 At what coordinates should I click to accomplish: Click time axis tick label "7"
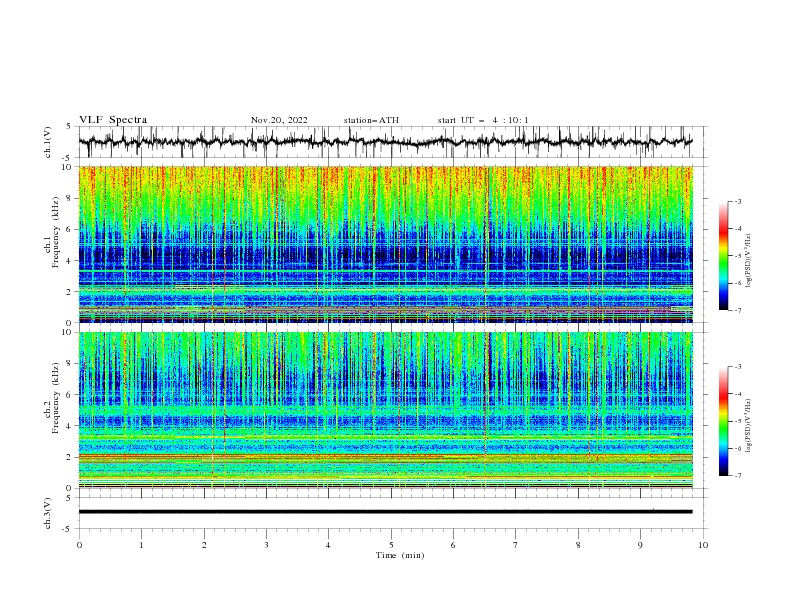515,545
